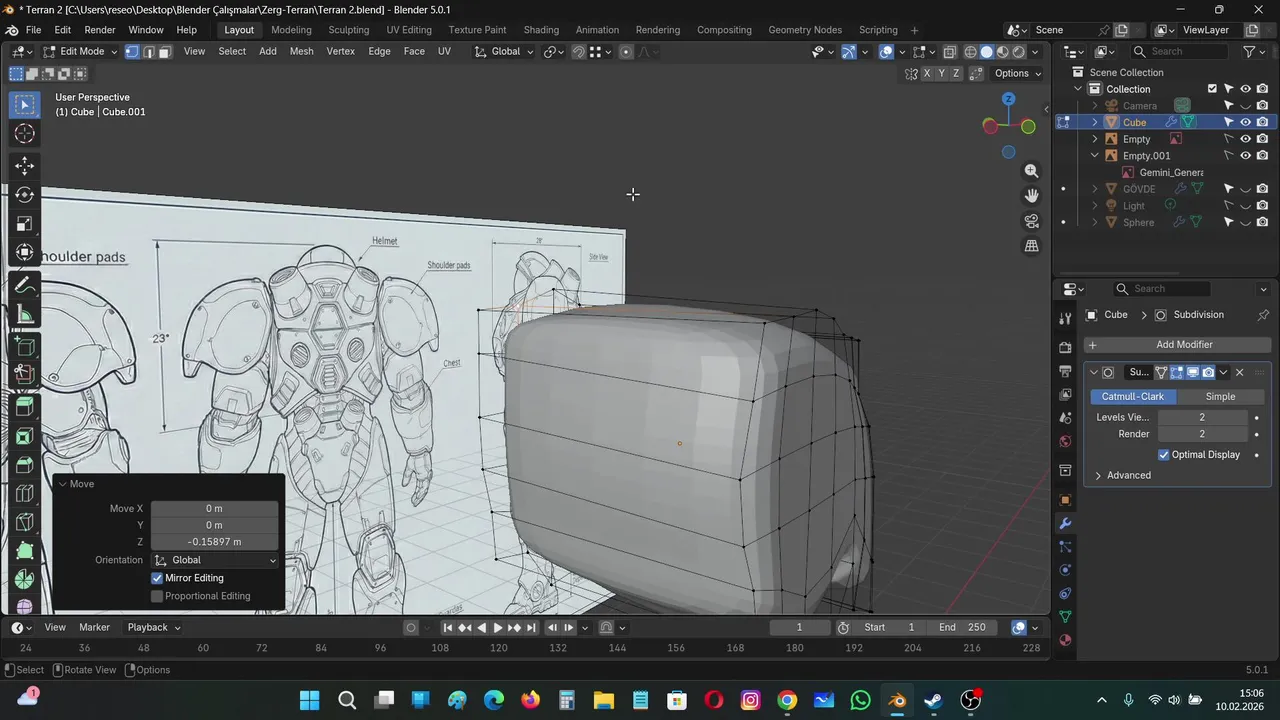
Task: Select the Simple subdivision type
Action: (x=1220, y=396)
